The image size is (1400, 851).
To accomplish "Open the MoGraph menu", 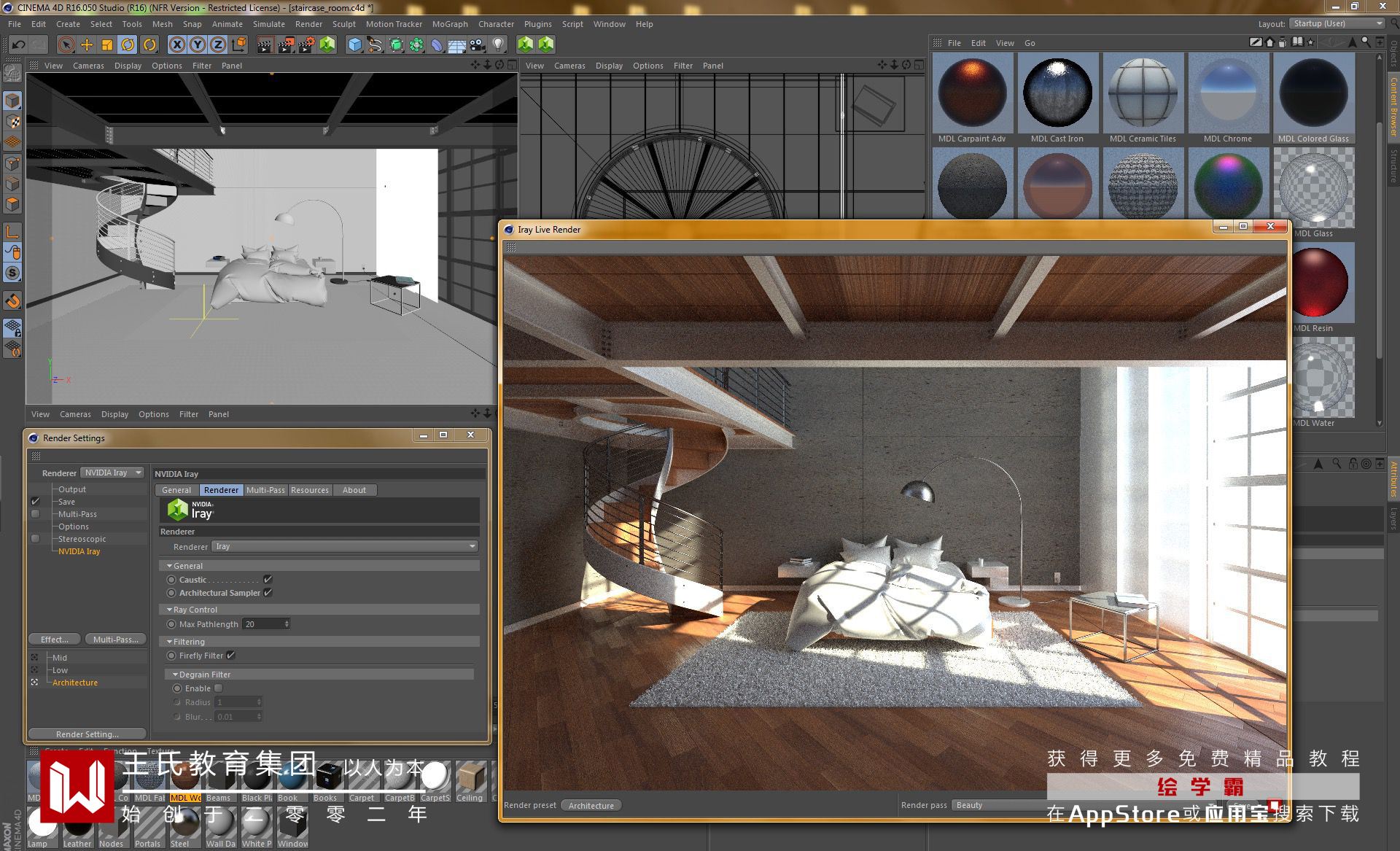I will (x=449, y=24).
